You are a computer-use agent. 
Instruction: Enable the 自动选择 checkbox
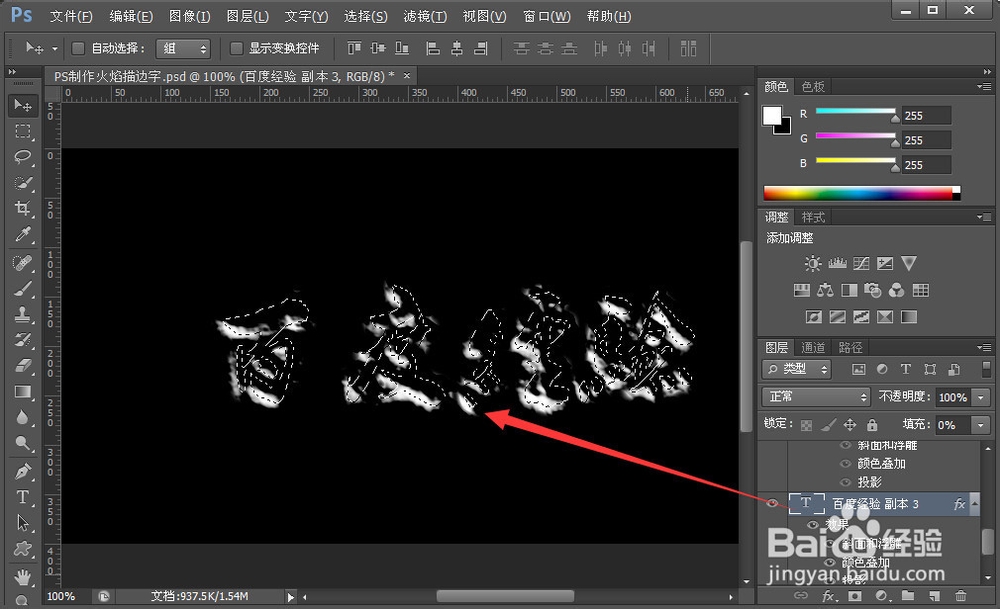pos(78,48)
